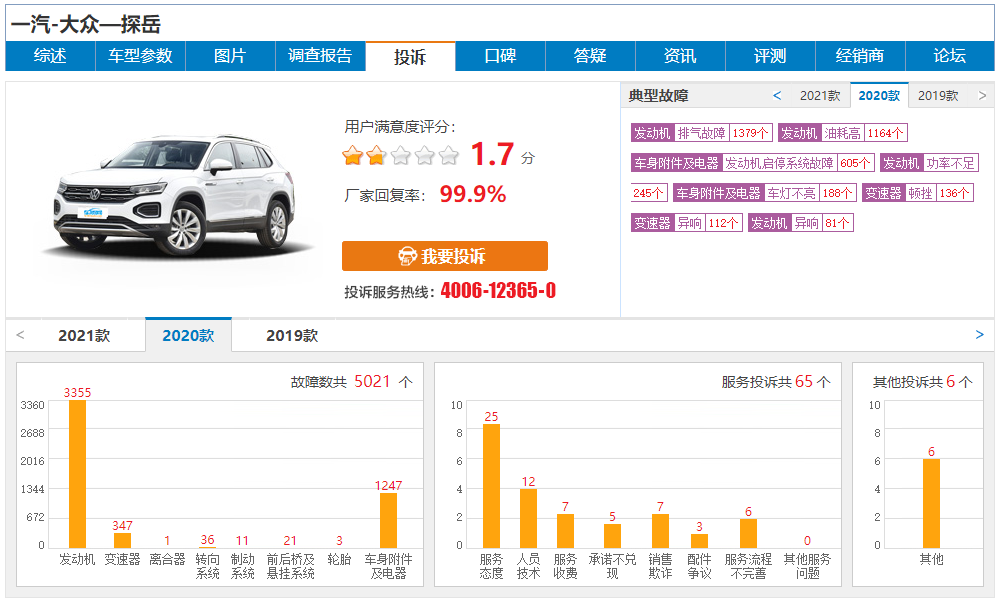Click the 服务态度 25 bar
This screenshot has width=997, height=600.
[492, 486]
